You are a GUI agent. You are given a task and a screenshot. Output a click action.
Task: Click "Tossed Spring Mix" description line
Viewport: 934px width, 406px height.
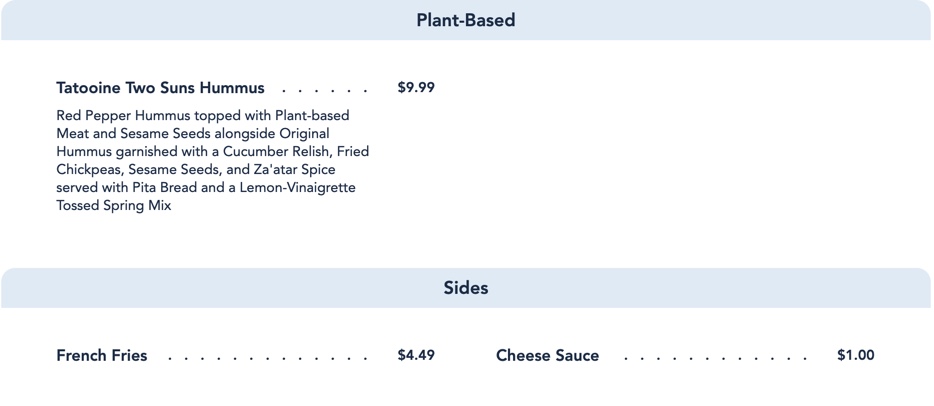[x=114, y=207]
